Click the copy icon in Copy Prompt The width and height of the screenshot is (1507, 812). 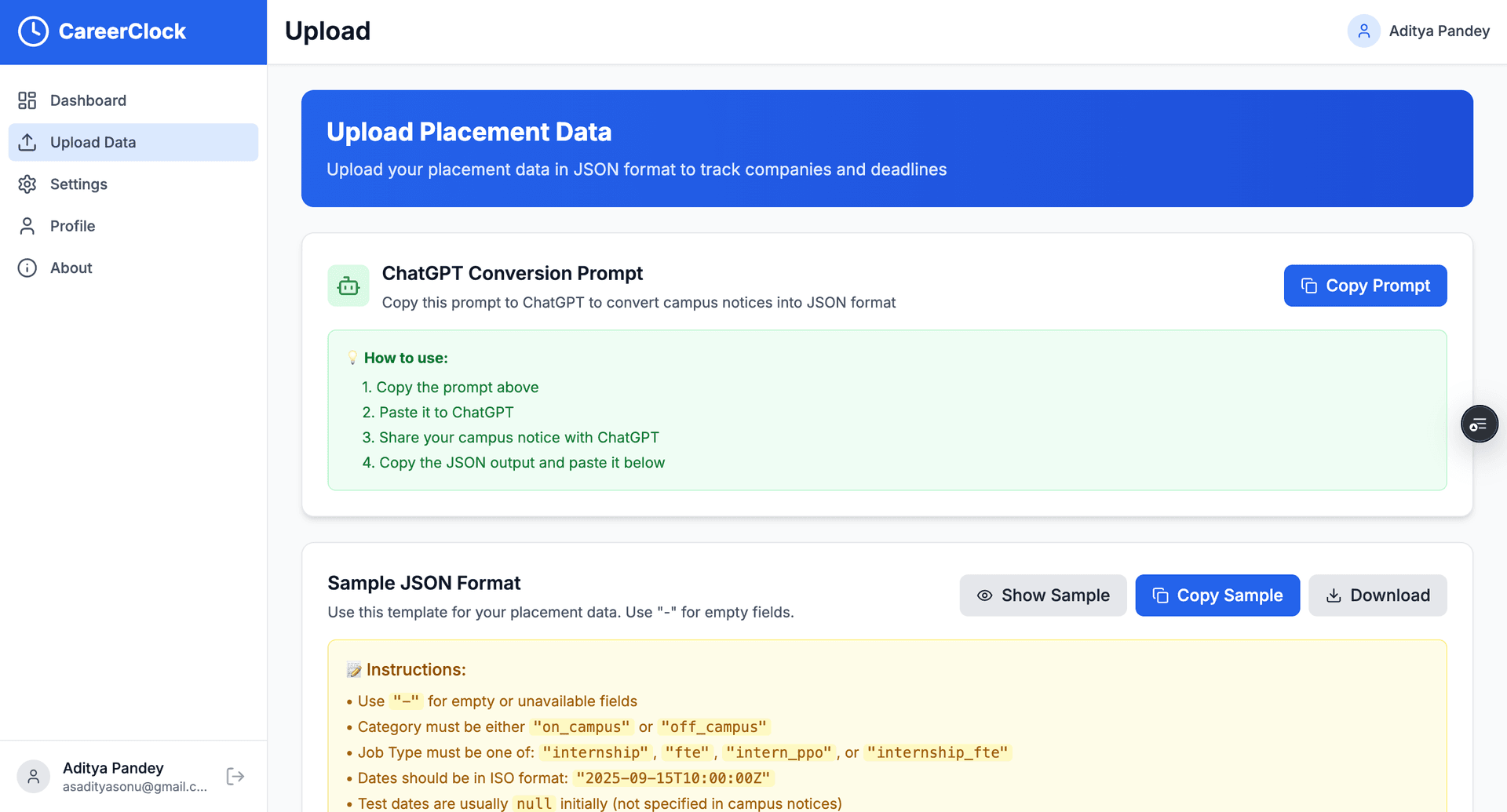pos(1309,286)
